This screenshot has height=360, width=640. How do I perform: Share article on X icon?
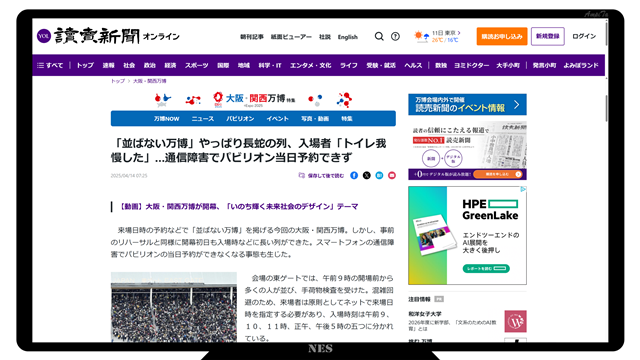367,175
